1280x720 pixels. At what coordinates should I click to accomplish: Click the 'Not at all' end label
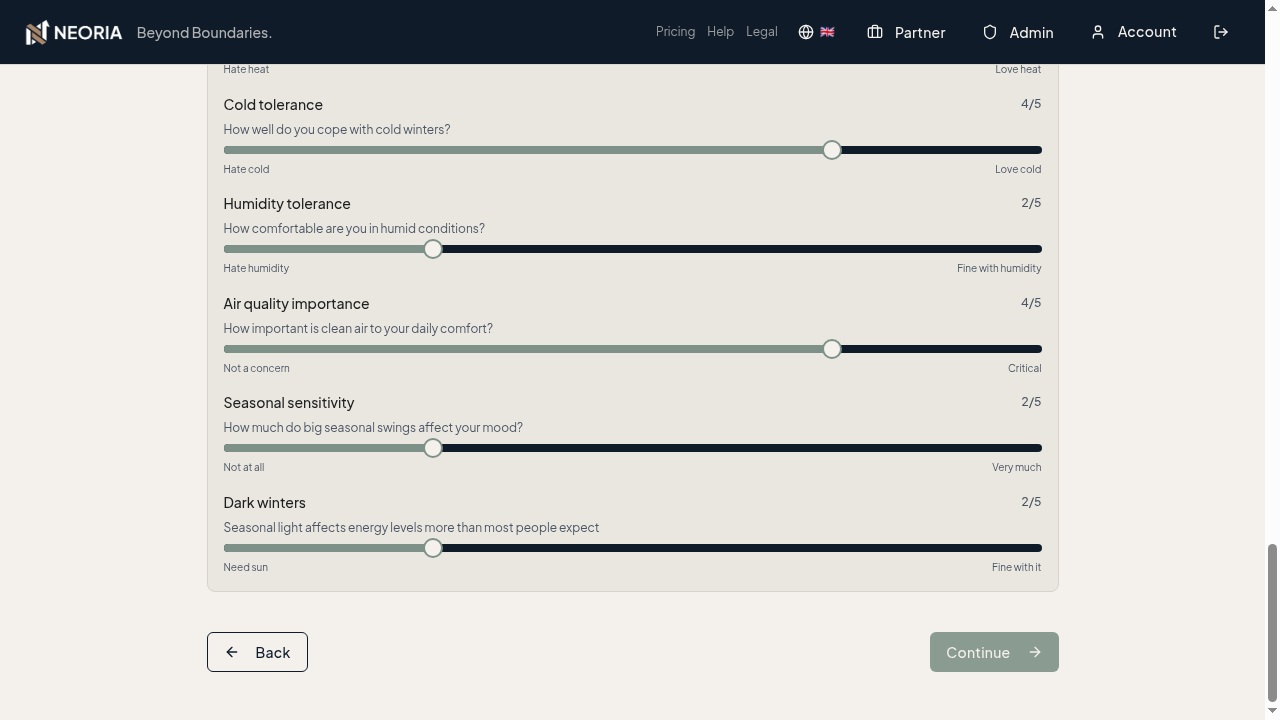[244, 467]
